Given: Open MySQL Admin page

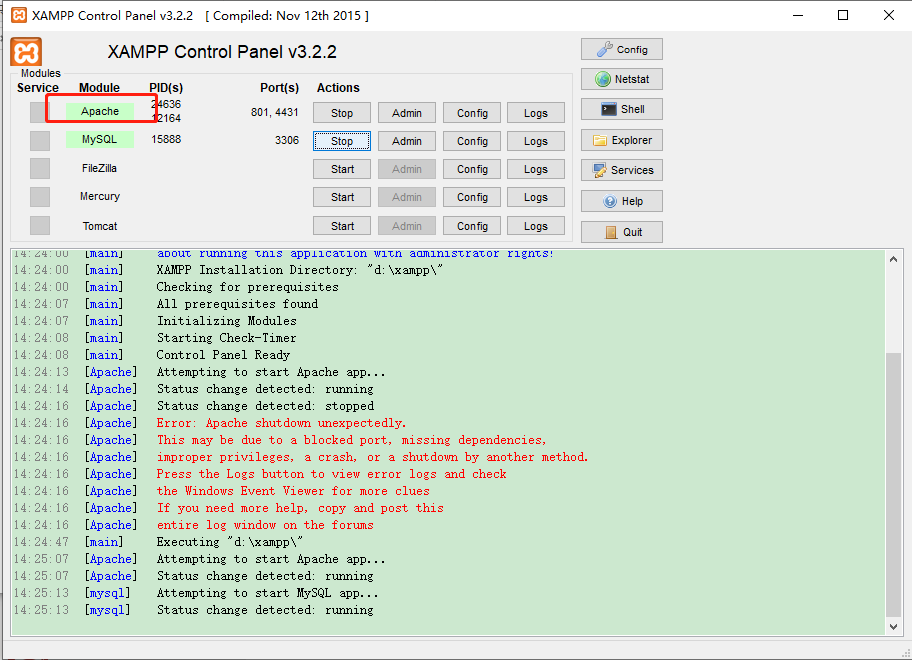Looking at the screenshot, I should click(x=407, y=141).
